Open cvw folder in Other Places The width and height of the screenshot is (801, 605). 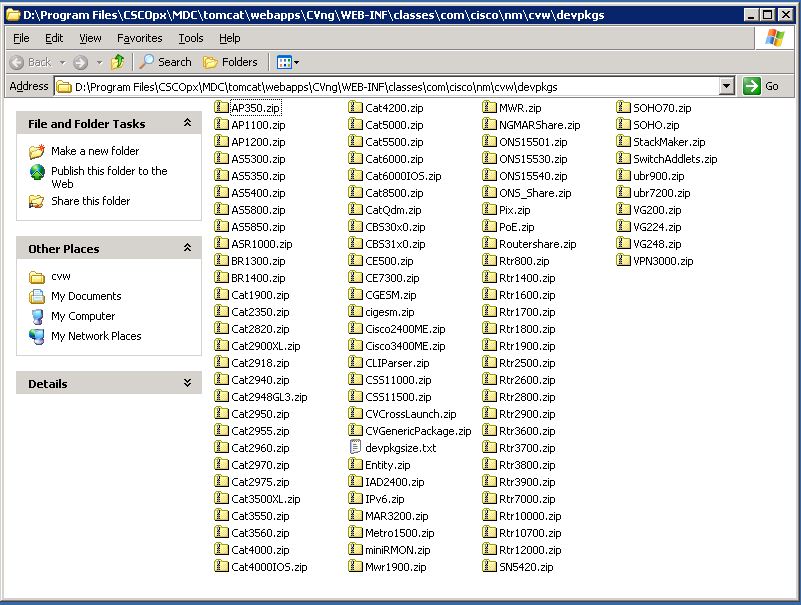click(61, 276)
